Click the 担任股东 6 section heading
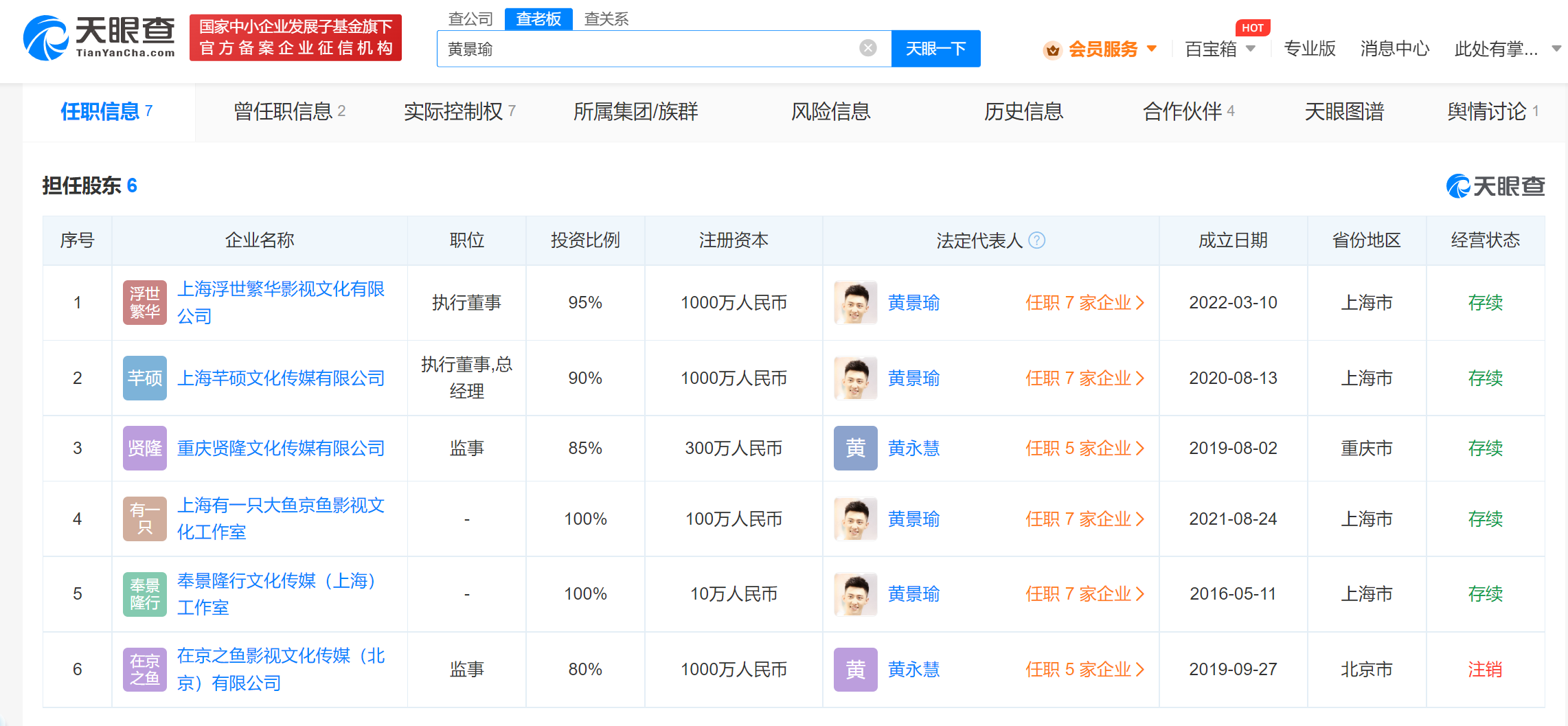 pyautogui.click(x=89, y=185)
